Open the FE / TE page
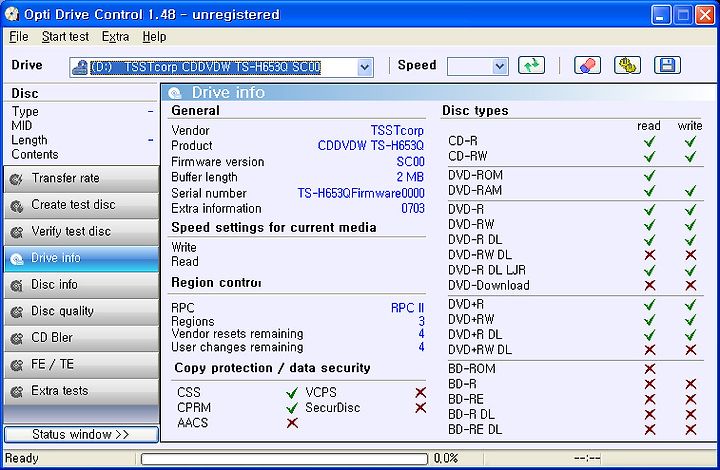Viewport: 720px width, 470px height. pyautogui.click(x=81, y=365)
